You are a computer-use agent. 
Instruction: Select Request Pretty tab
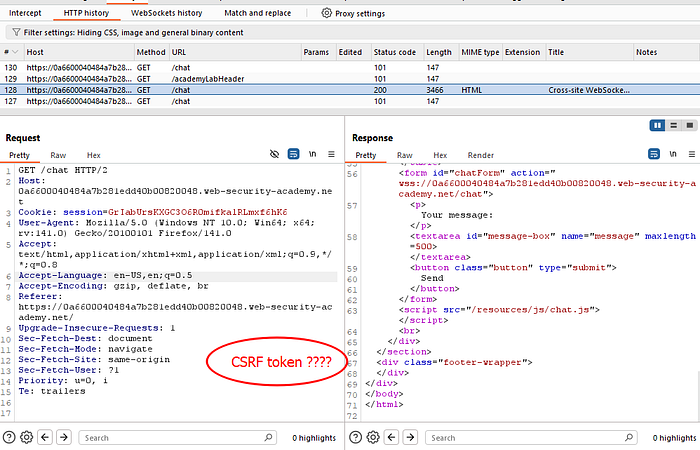coord(19,155)
